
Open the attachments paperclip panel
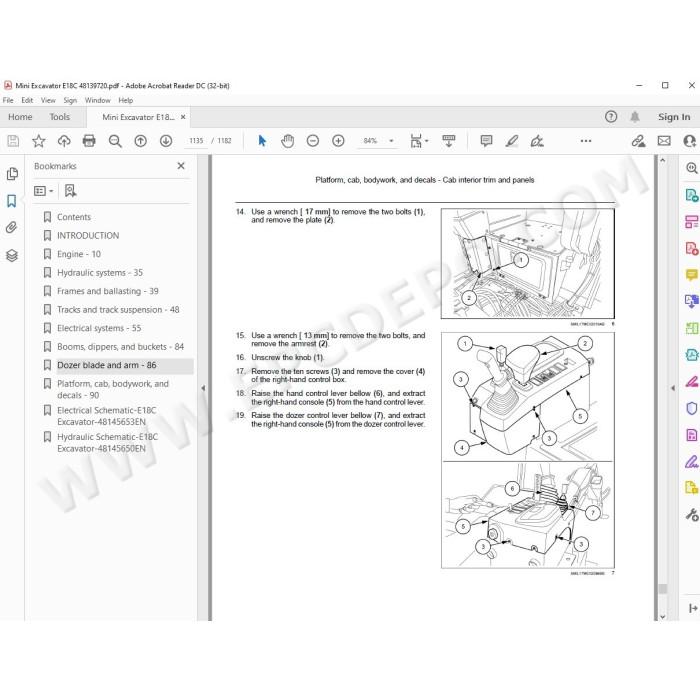[x=12, y=228]
